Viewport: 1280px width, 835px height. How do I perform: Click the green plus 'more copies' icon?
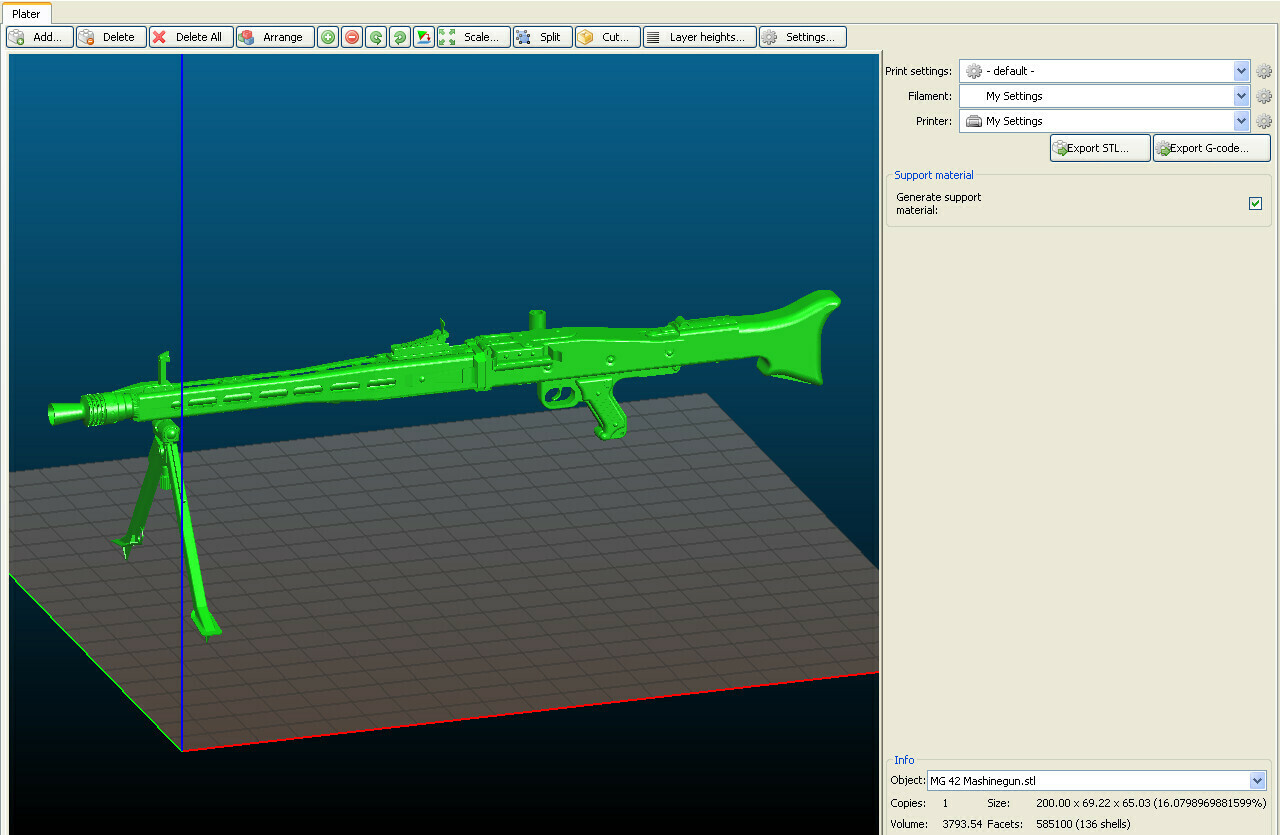click(x=328, y=37)
